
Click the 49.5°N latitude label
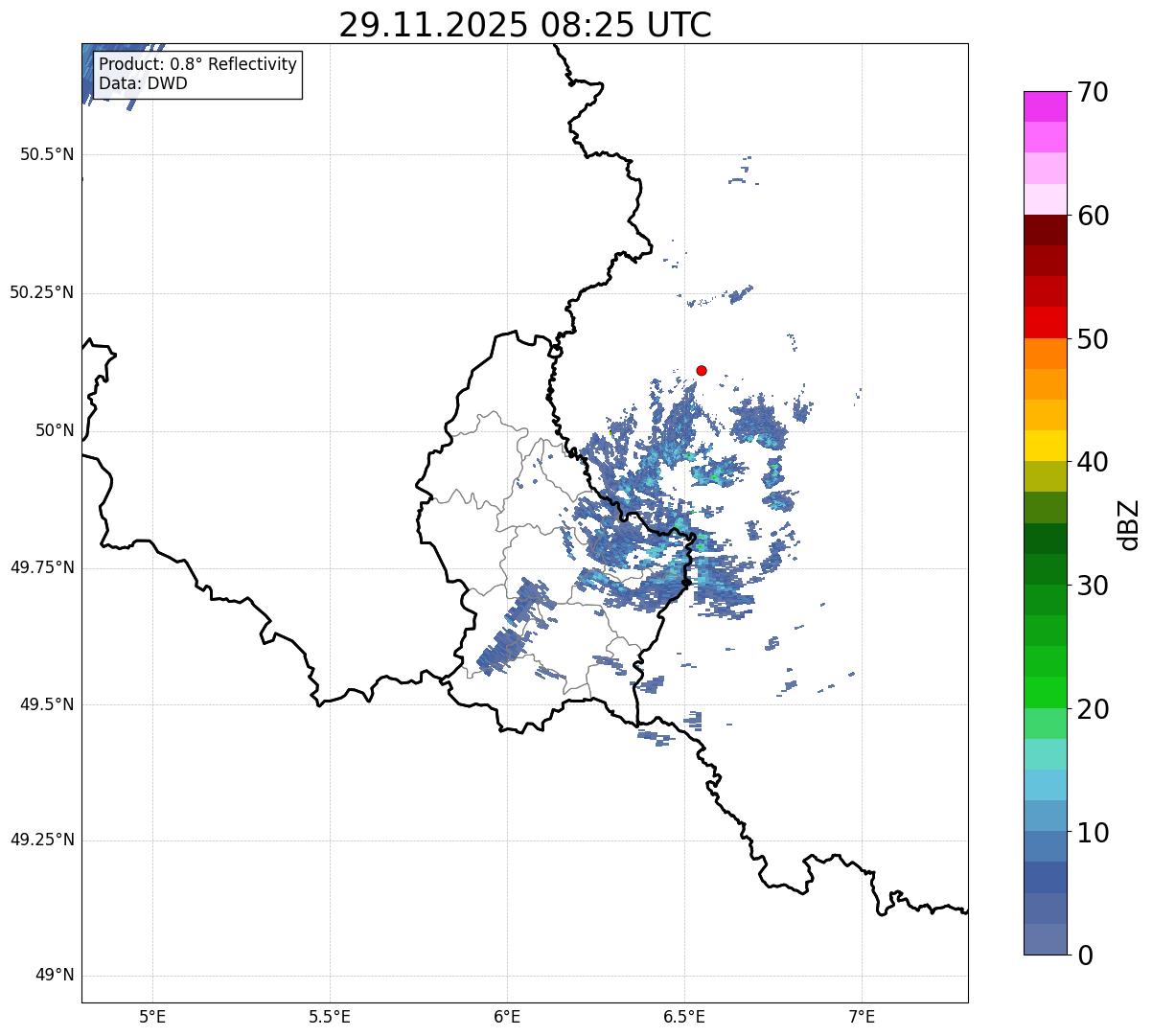point(47,704)
